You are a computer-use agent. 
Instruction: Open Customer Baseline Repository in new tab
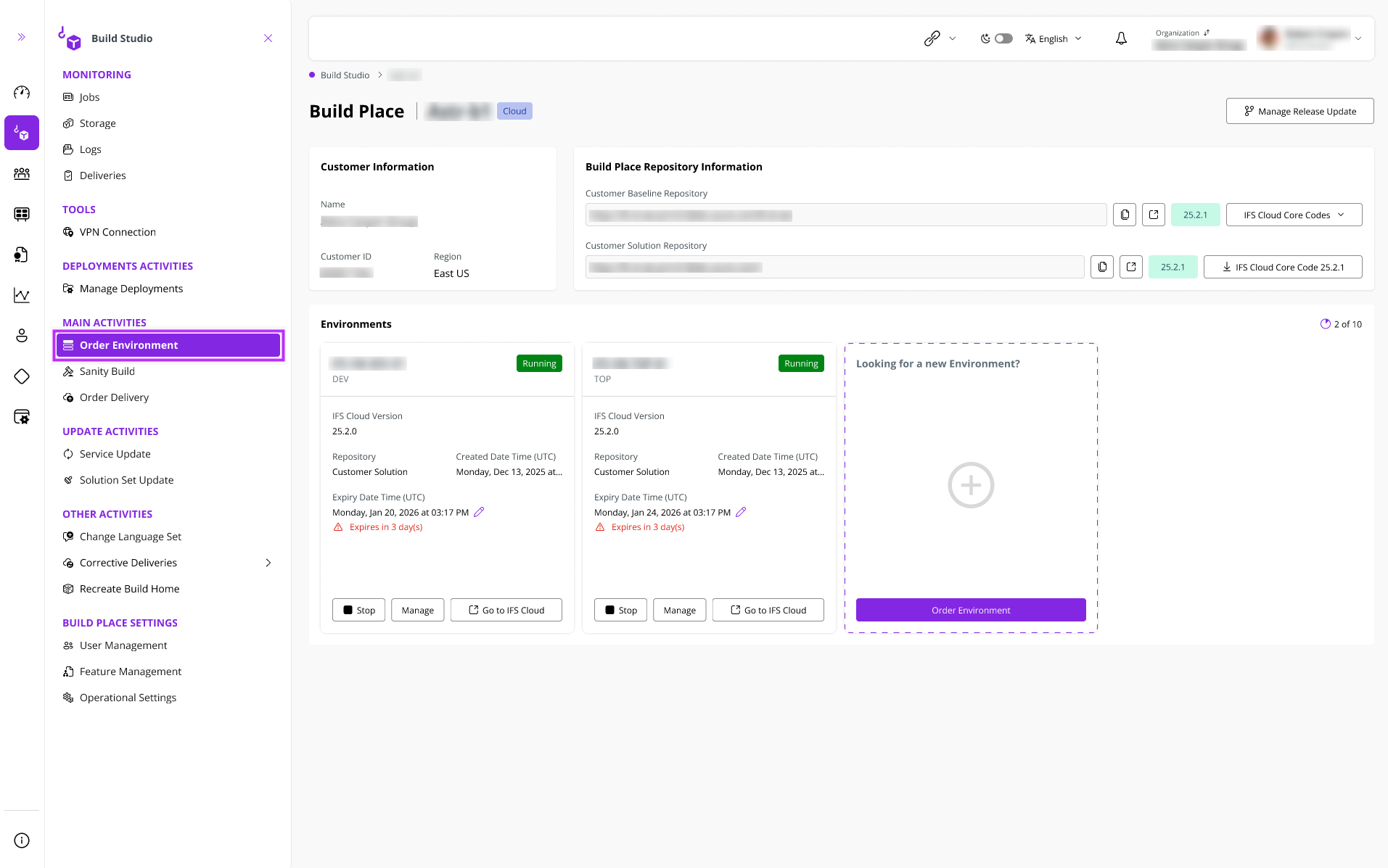1154,215
